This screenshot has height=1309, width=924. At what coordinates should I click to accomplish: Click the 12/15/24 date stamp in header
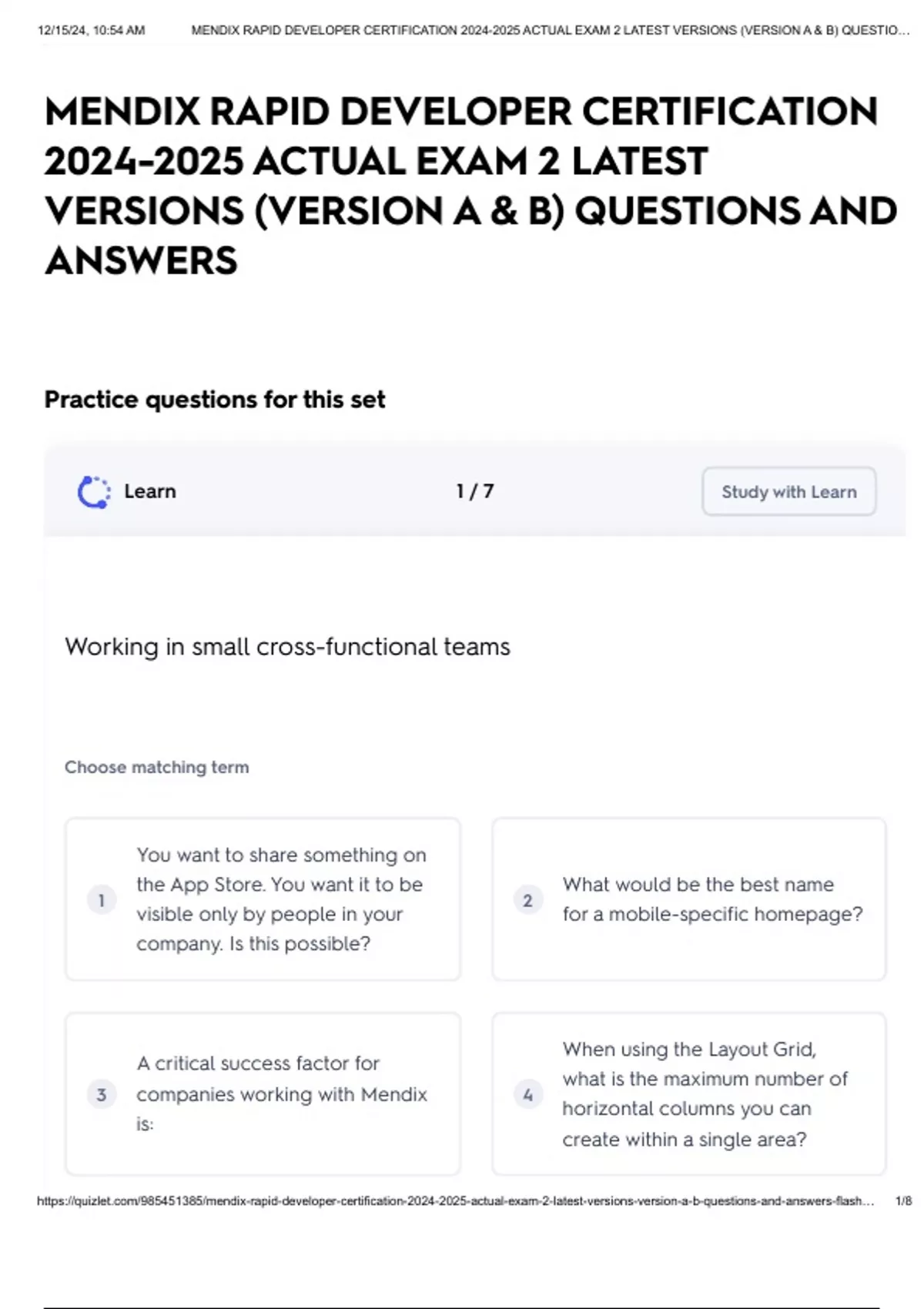pyautogui.click(x=91, y=31)
